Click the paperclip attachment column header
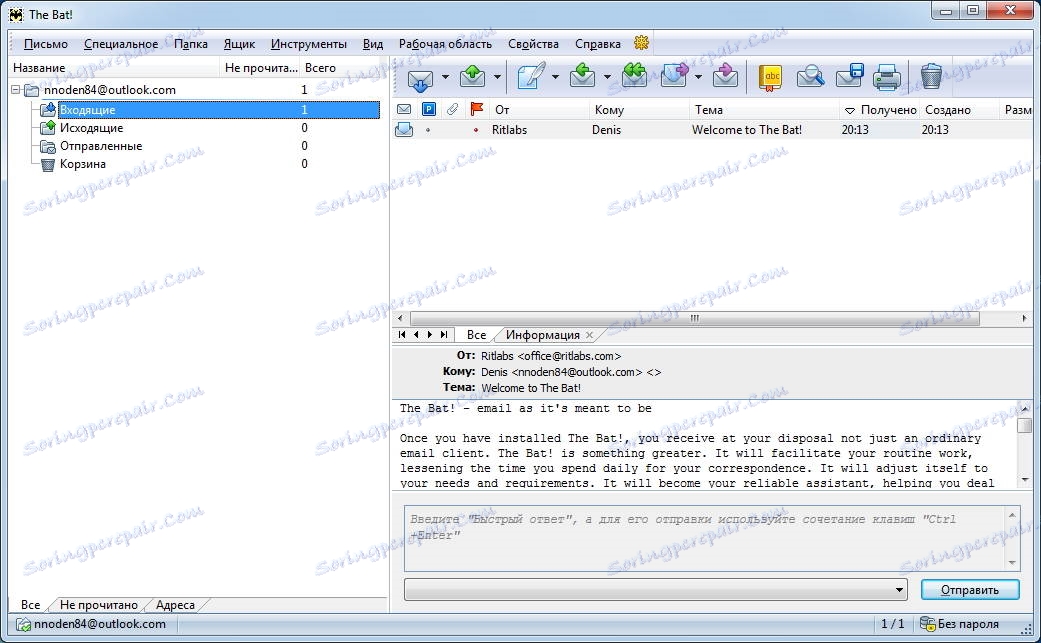This screenshot has height=643, width=1041. pos(452,109)
